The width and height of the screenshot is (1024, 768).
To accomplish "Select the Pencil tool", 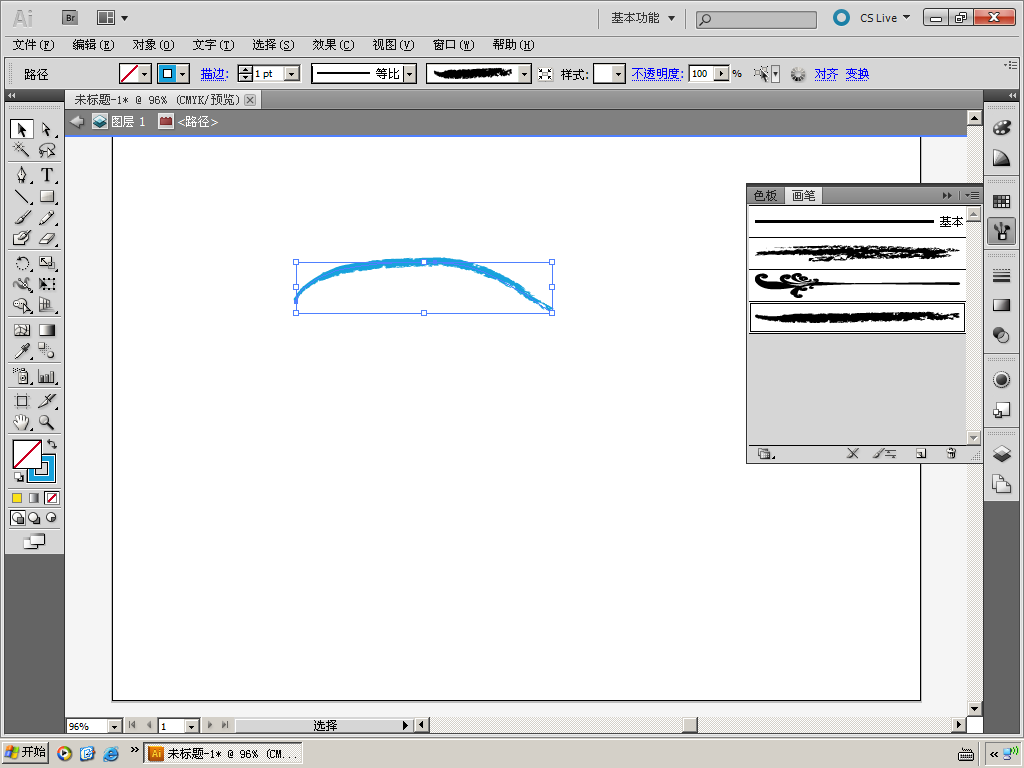I will coord(46,217).
